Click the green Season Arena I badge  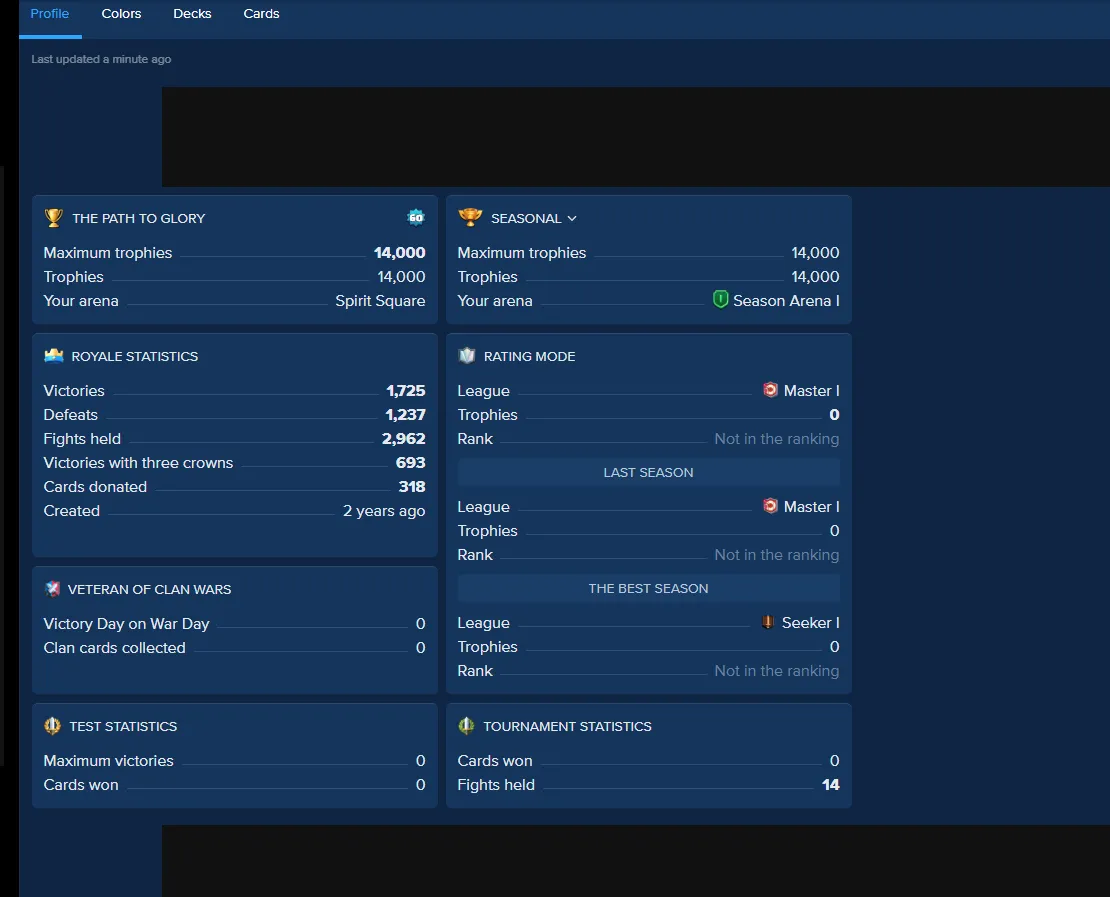point(720,299)
